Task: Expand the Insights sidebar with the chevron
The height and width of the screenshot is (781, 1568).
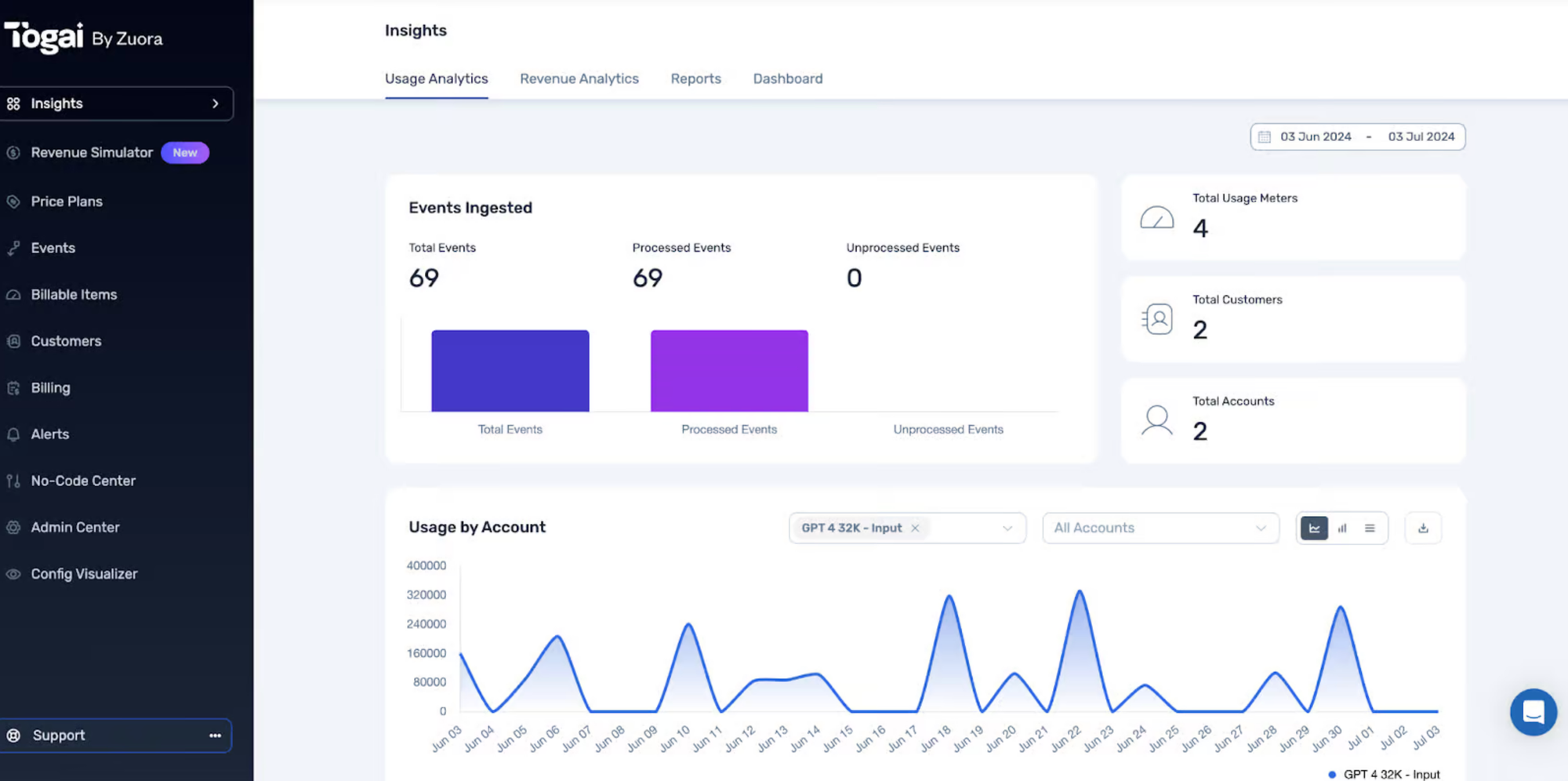Action: click(x=216, y=103)
